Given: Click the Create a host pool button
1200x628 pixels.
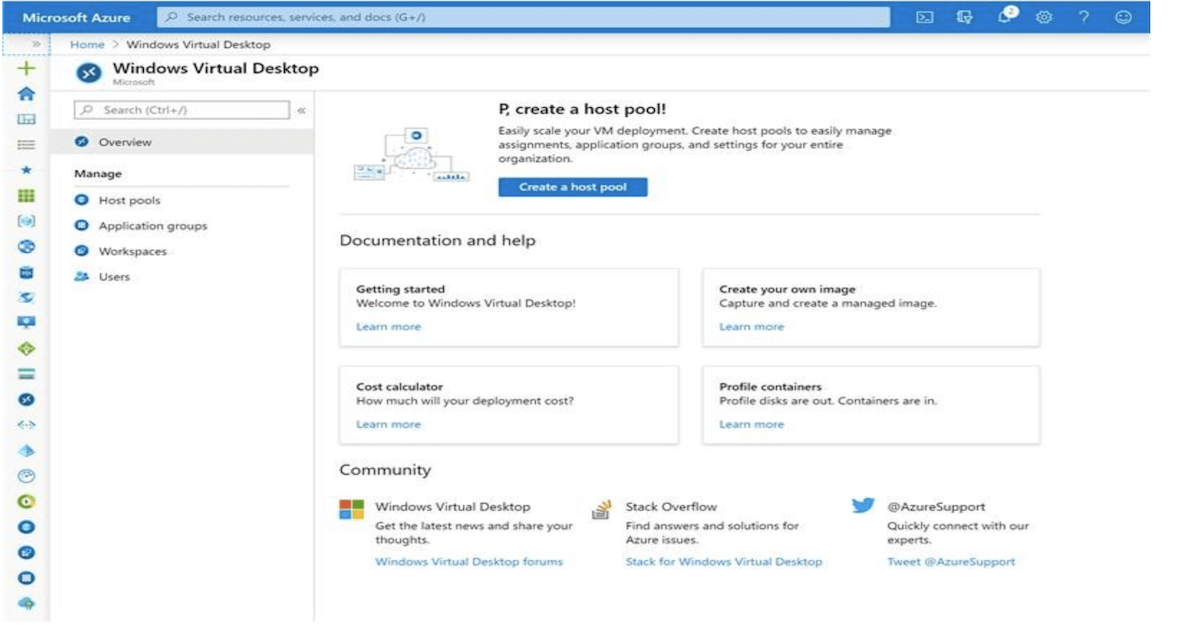Looking at the screenshot, I should pyautogui.click(x=573, y=187).
